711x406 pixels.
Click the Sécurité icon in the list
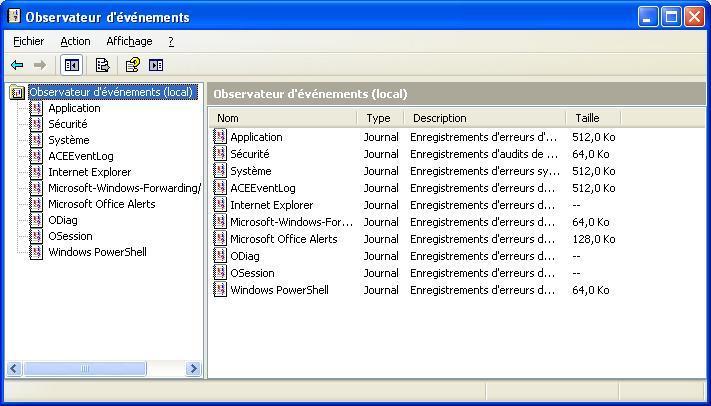coord(220,154)
